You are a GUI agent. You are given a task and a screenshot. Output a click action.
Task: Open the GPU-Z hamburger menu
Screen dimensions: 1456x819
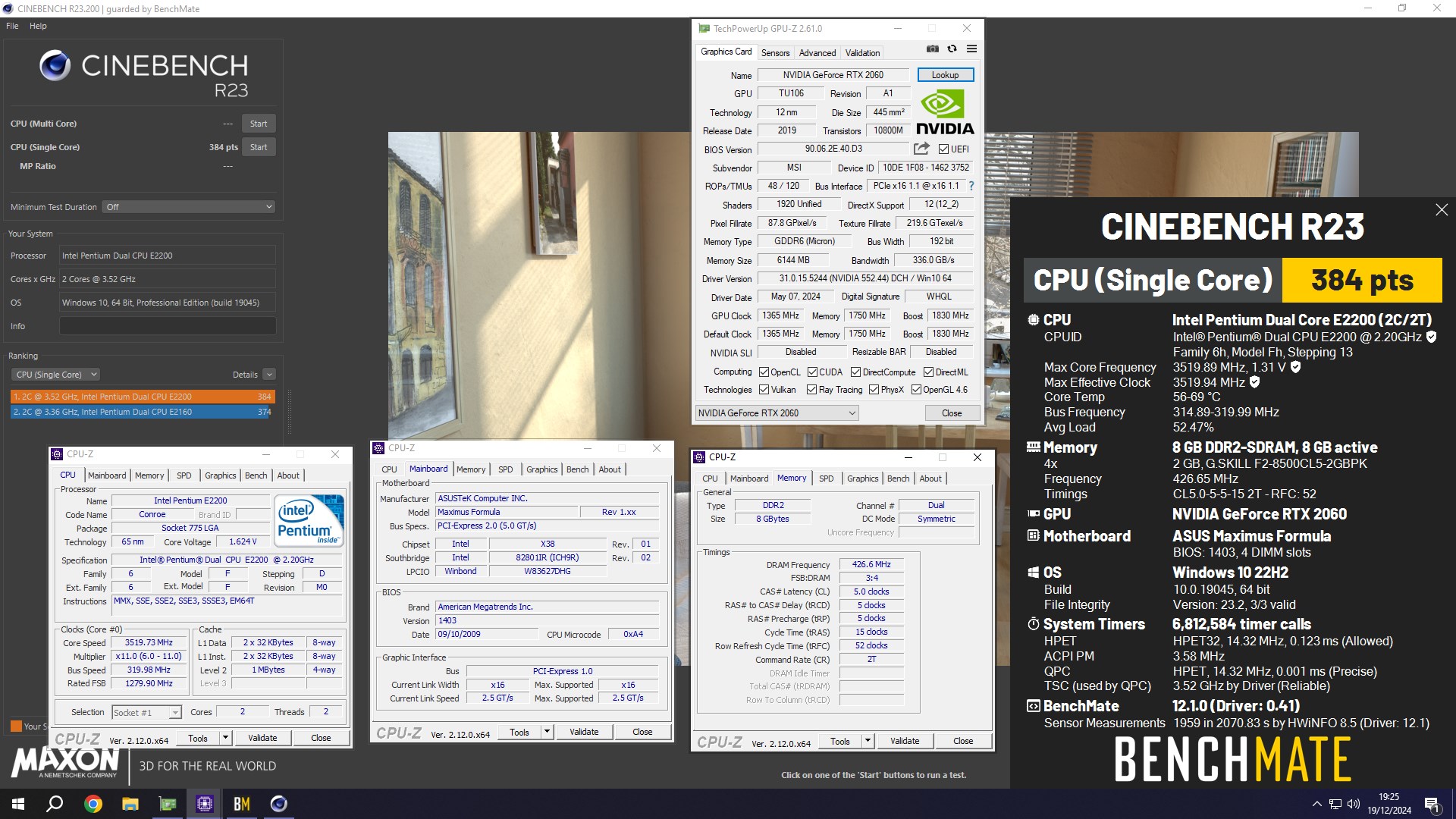pyautogui.click(x=971, y=49)
